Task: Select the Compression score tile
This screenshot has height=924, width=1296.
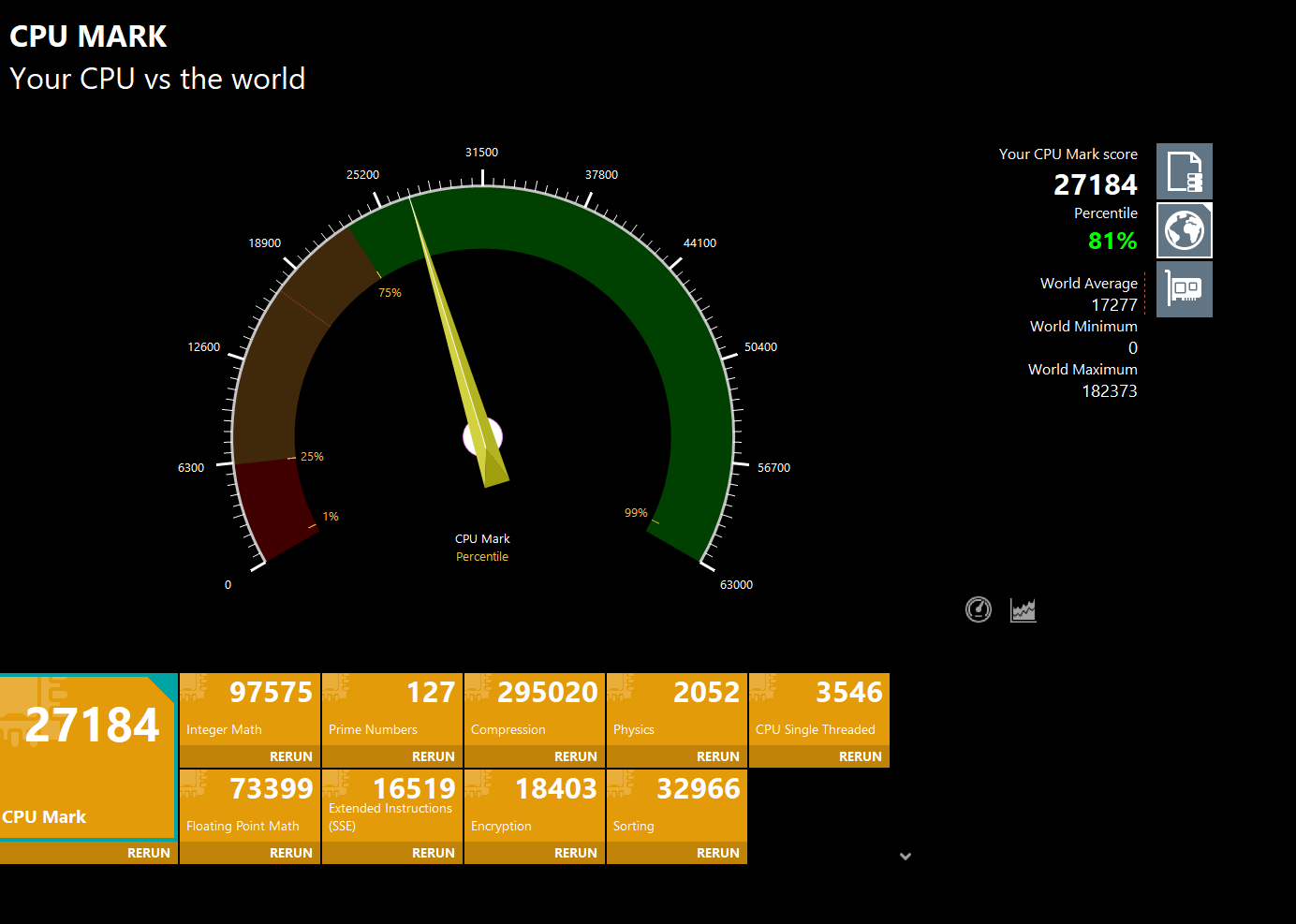Action: [x=535, y=709]
